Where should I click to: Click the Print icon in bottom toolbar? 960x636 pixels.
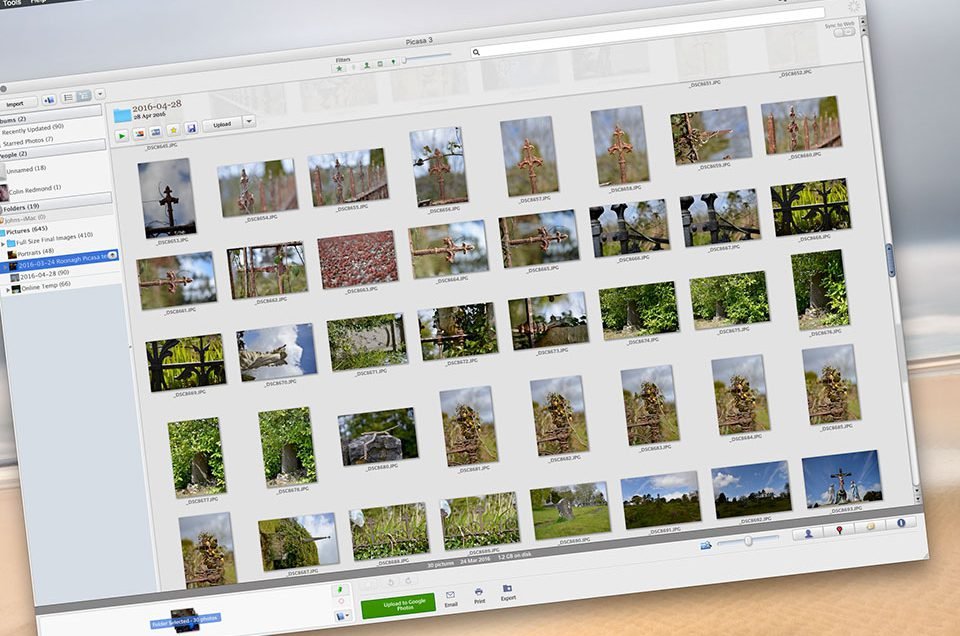[x=479, y=596]
